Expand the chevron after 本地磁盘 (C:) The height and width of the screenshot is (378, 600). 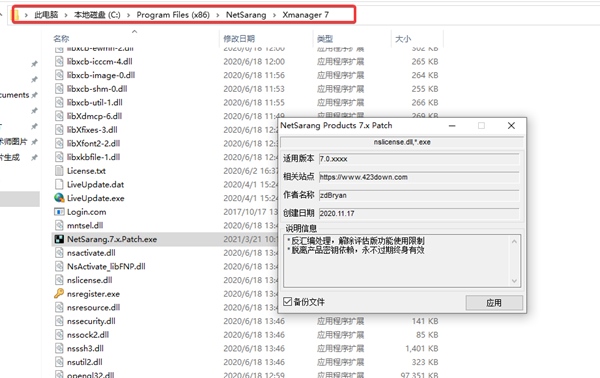pyautogui.click(x=128, y=15)
